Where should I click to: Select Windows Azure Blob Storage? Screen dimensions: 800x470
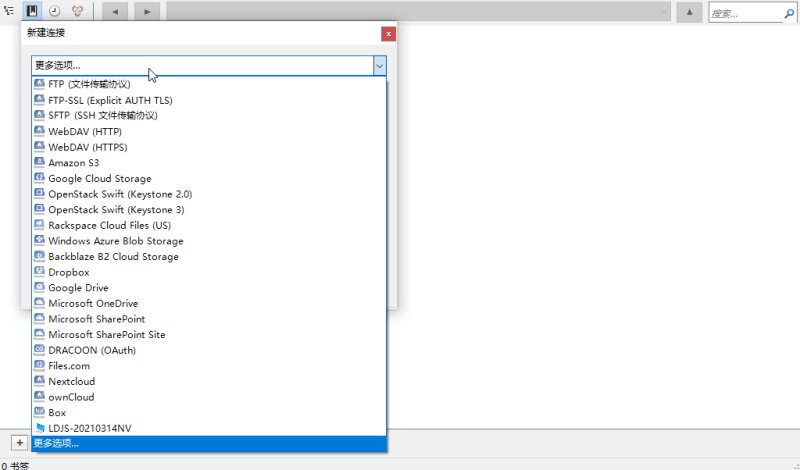tap(209, 241)
